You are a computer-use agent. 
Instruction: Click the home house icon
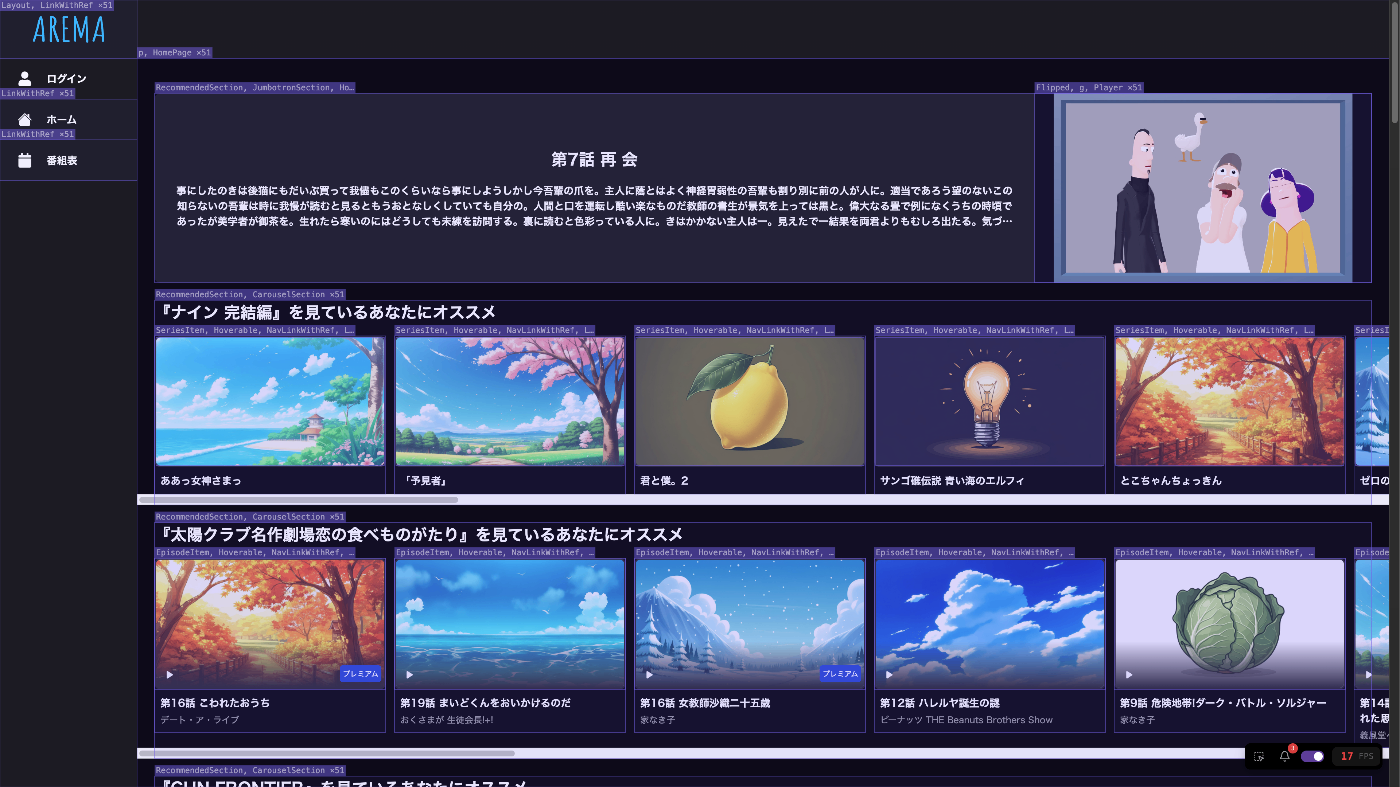pyautogui.click(x=25, y=120)
